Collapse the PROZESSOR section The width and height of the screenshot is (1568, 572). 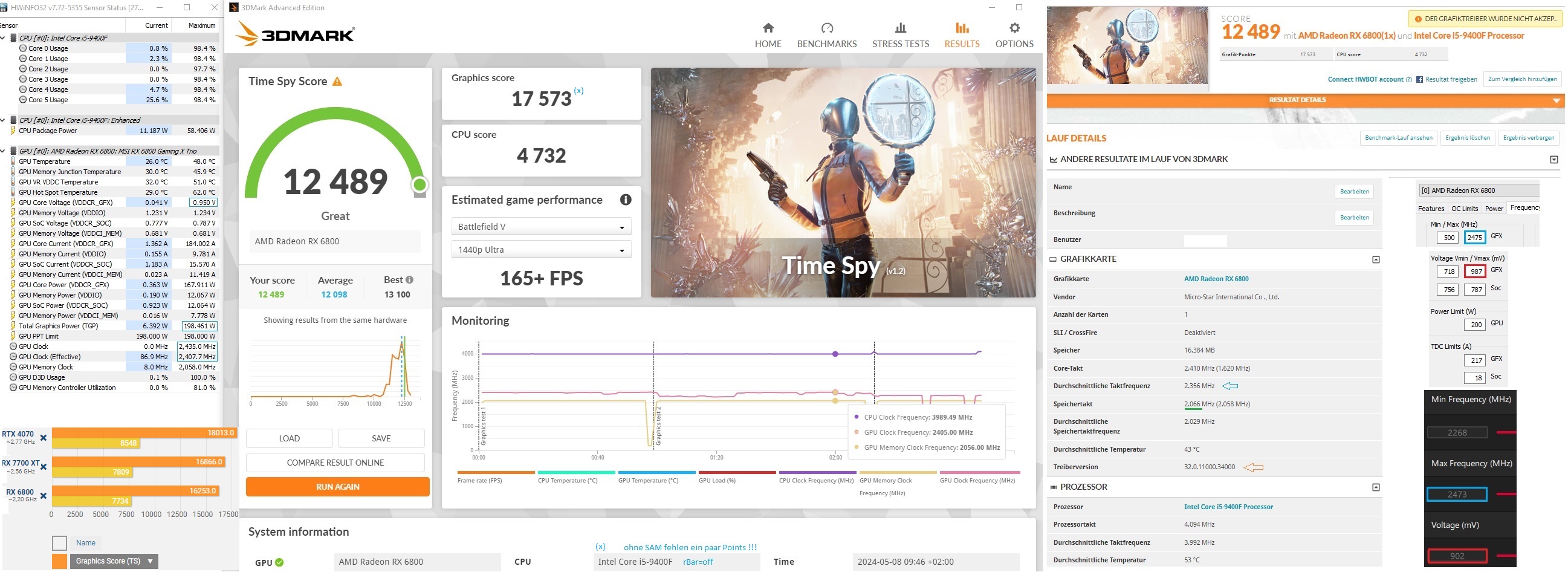coord(1376,488)
